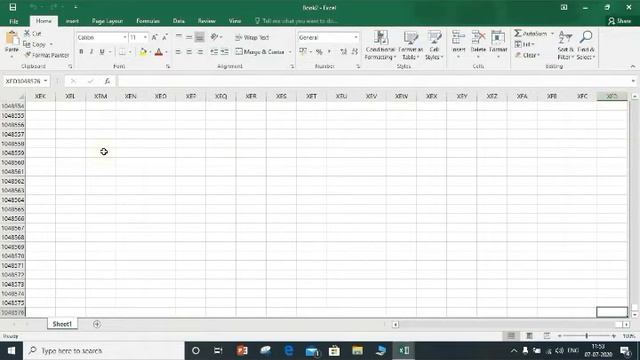Screen dimensions: 640x360
Task: Click the Accounting Number Format icon
Action: click(303, 52)
